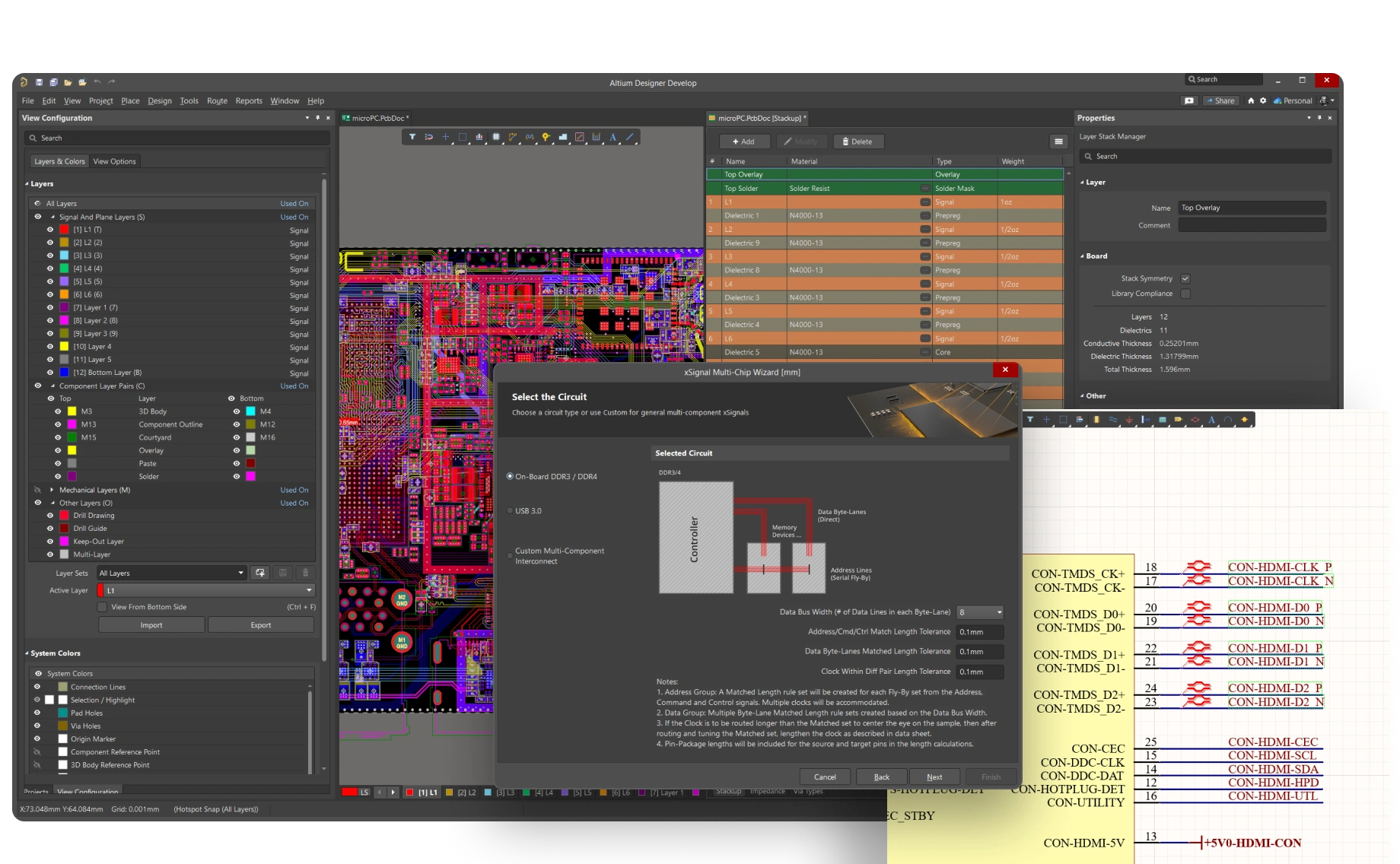Open the Active Layer dropdown
1400x864 pixels.
(x=309, y=591)
